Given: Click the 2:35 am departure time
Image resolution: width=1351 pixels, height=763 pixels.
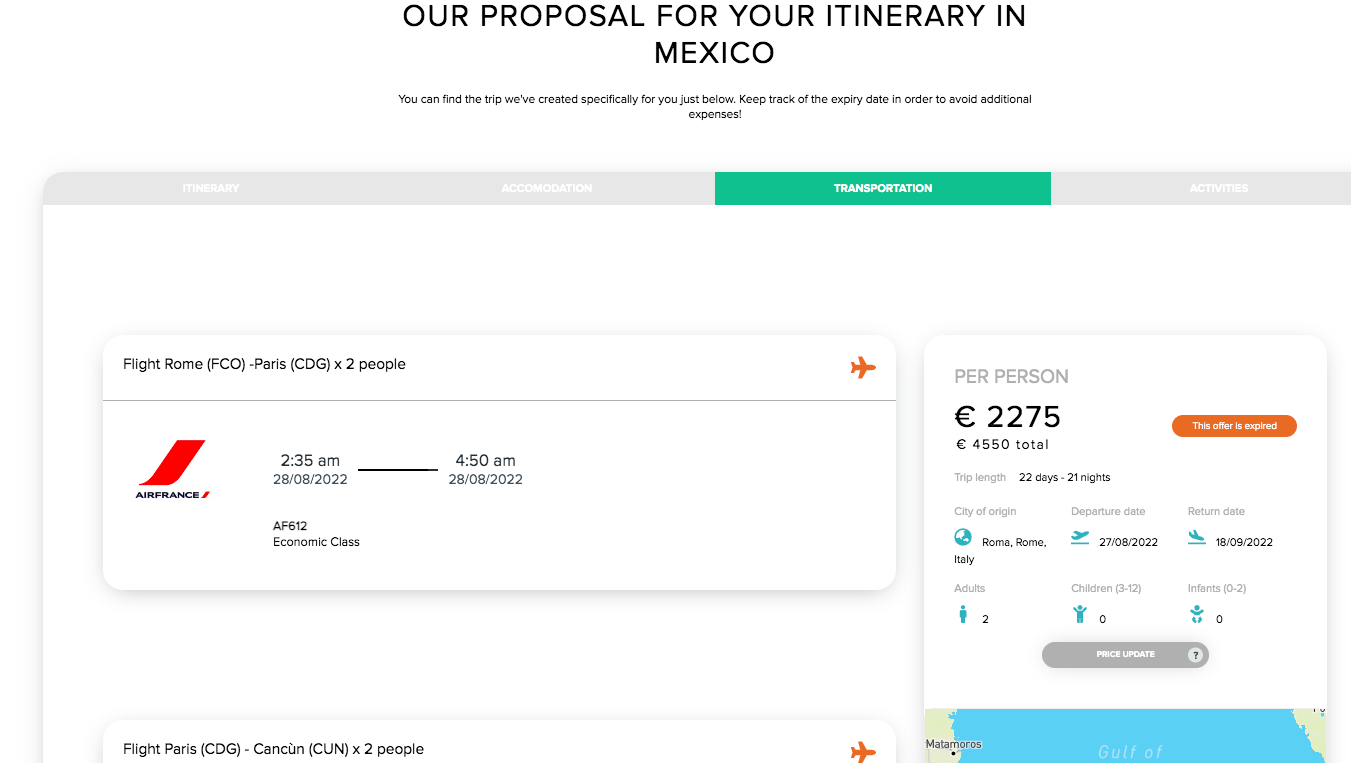Looking at the screenshot, I should point(310,461).
